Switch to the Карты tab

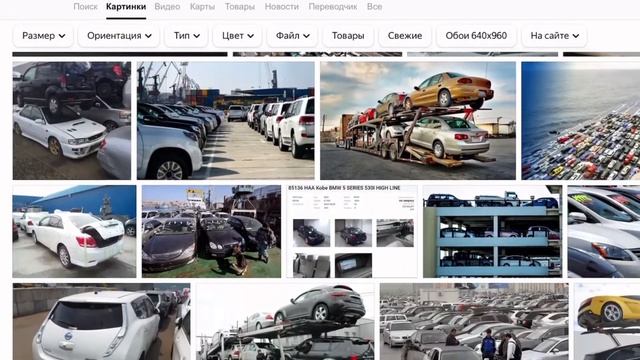202,7
